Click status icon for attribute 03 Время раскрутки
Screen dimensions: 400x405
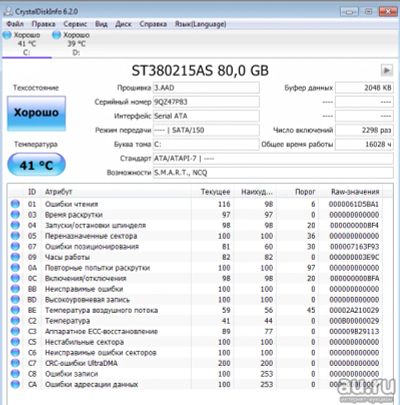15,215
